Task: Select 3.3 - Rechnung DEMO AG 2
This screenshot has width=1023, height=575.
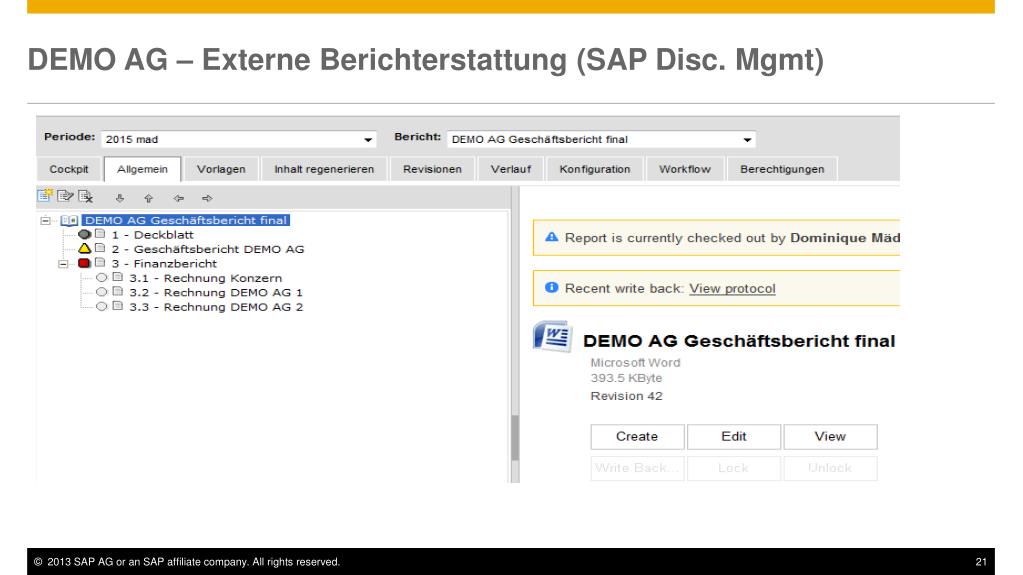Action: click(x=216, y=307)
